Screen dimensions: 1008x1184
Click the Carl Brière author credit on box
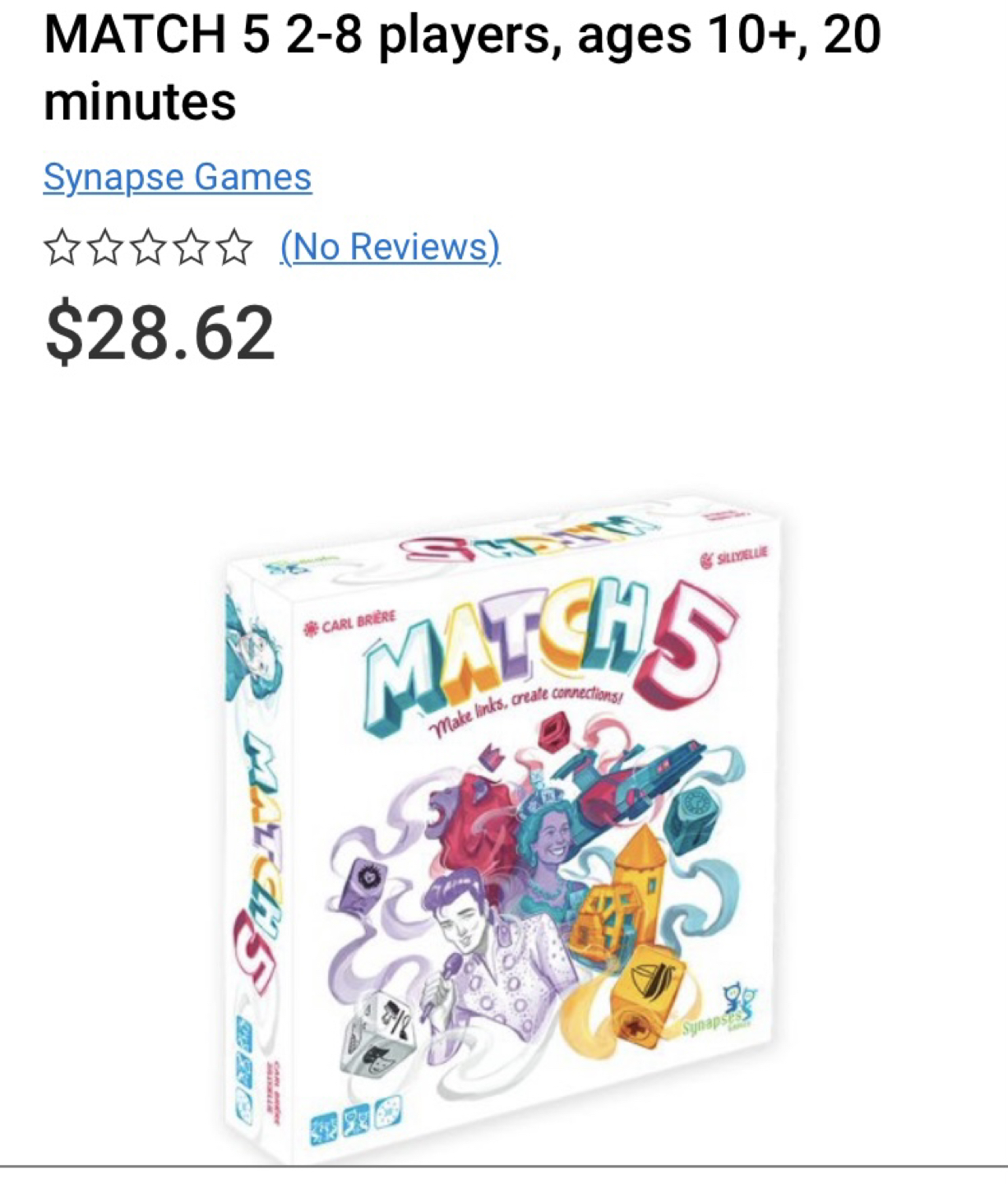pos(350,623)
